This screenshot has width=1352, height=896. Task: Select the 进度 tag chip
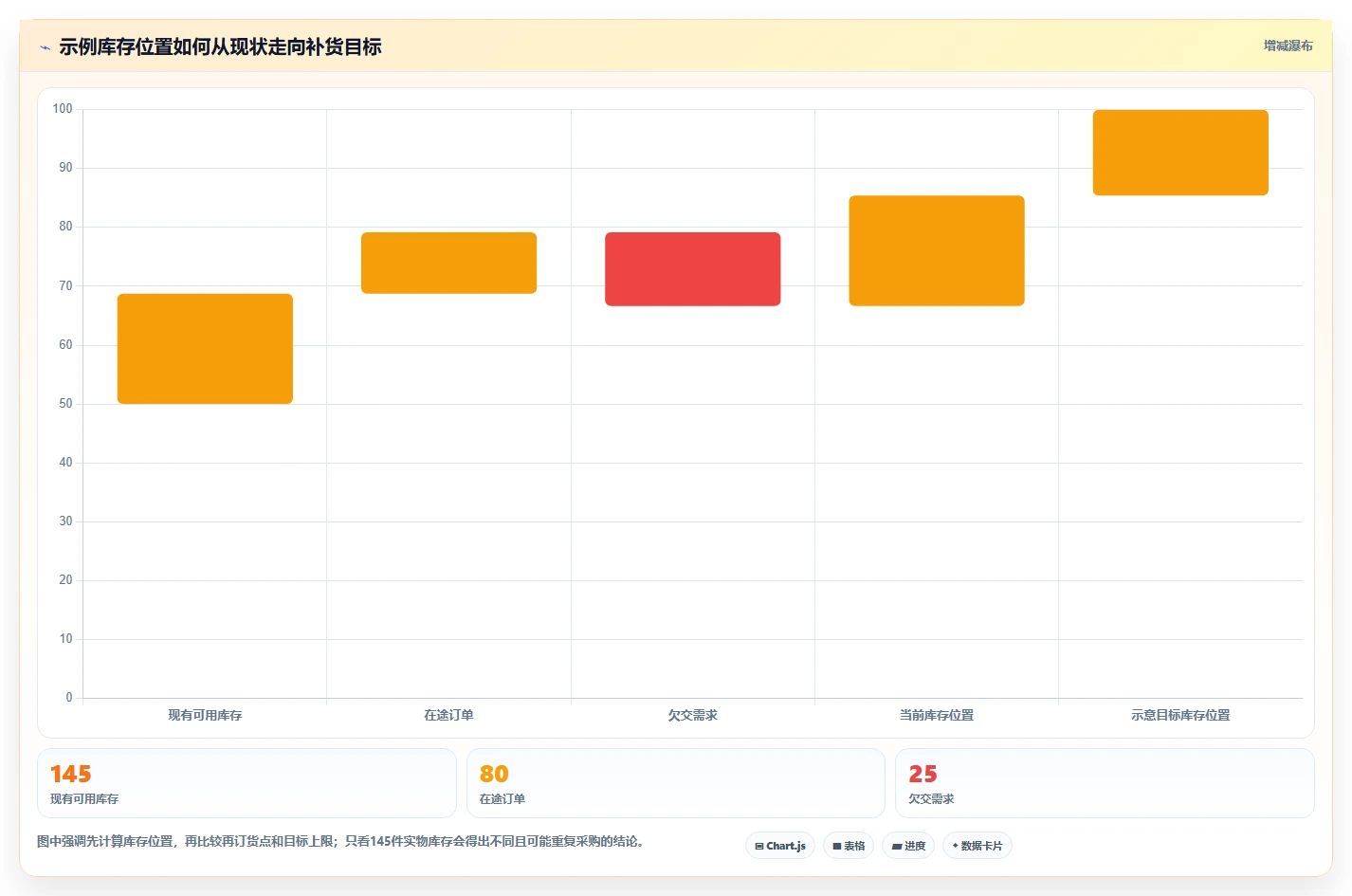(908, 846)
